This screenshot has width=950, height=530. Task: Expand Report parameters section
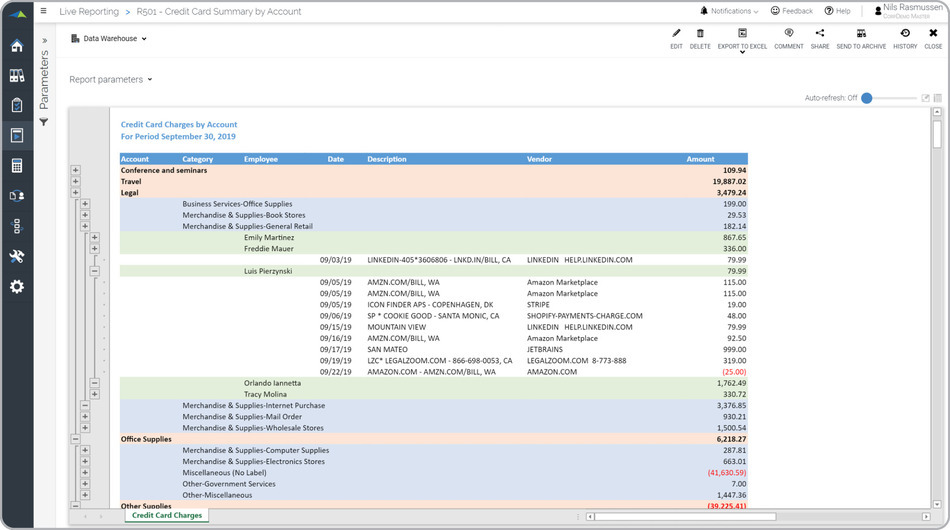[x=111, y=79]
